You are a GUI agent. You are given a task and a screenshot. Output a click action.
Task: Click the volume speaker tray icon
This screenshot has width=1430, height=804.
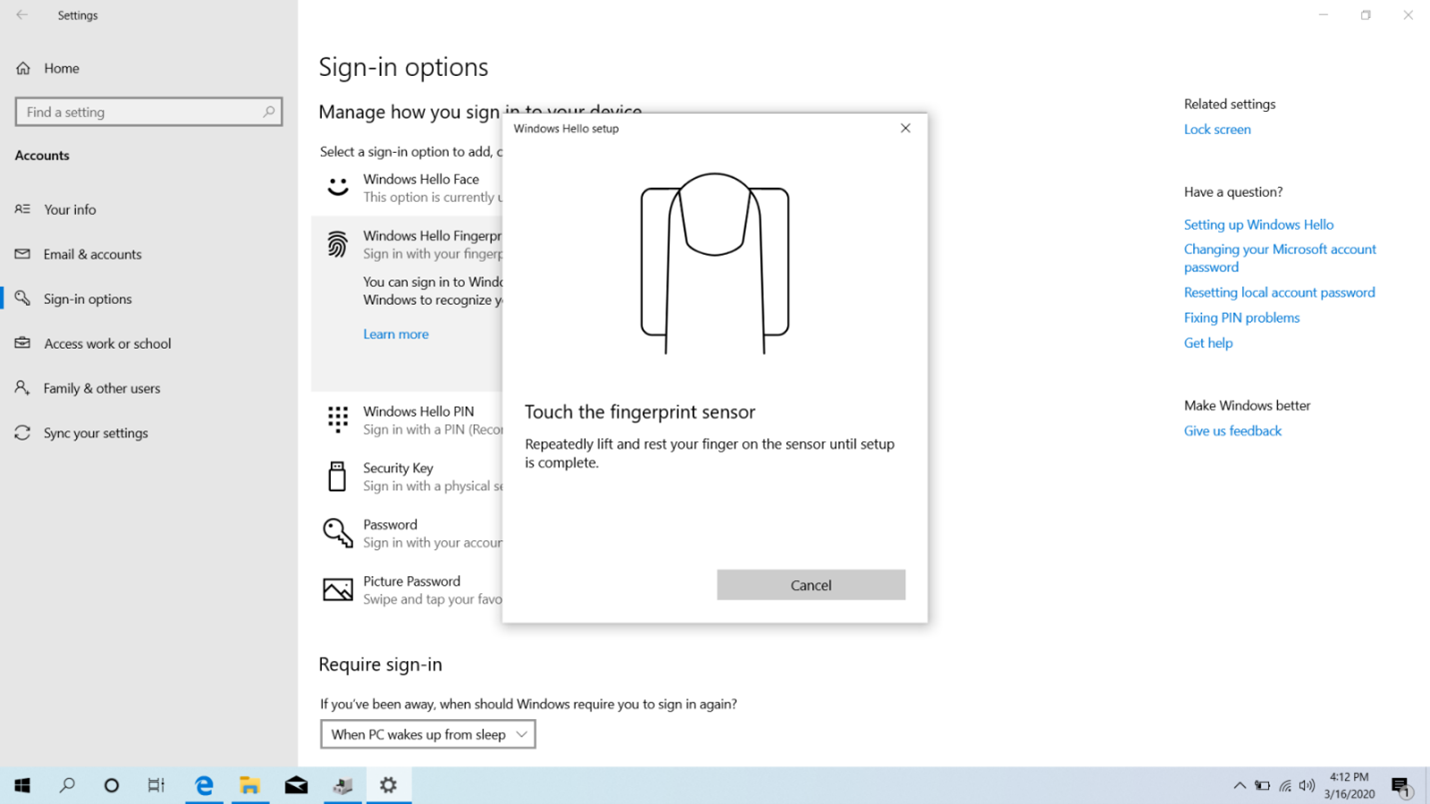pyautogui.click(x=1307, y=786)
